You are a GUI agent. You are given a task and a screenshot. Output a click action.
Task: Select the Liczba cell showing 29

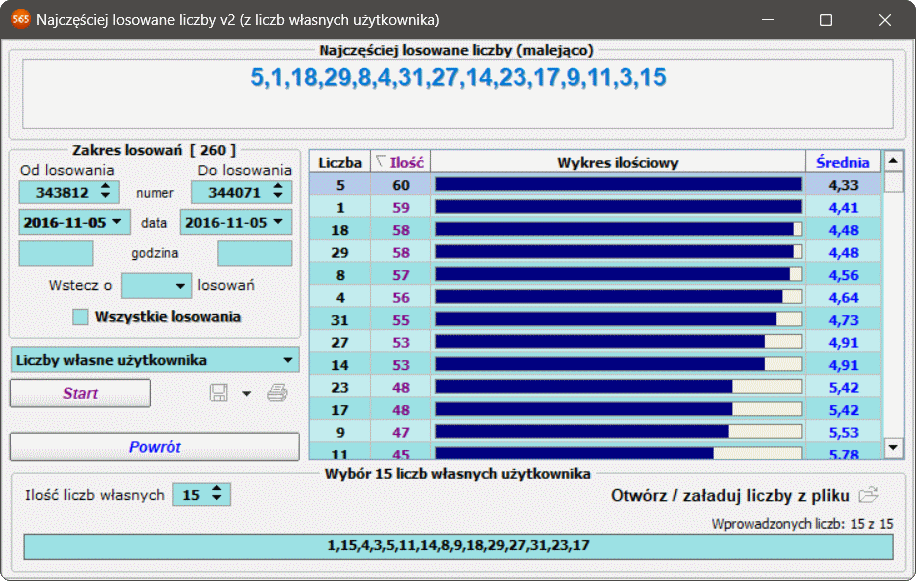pos(340,252)
